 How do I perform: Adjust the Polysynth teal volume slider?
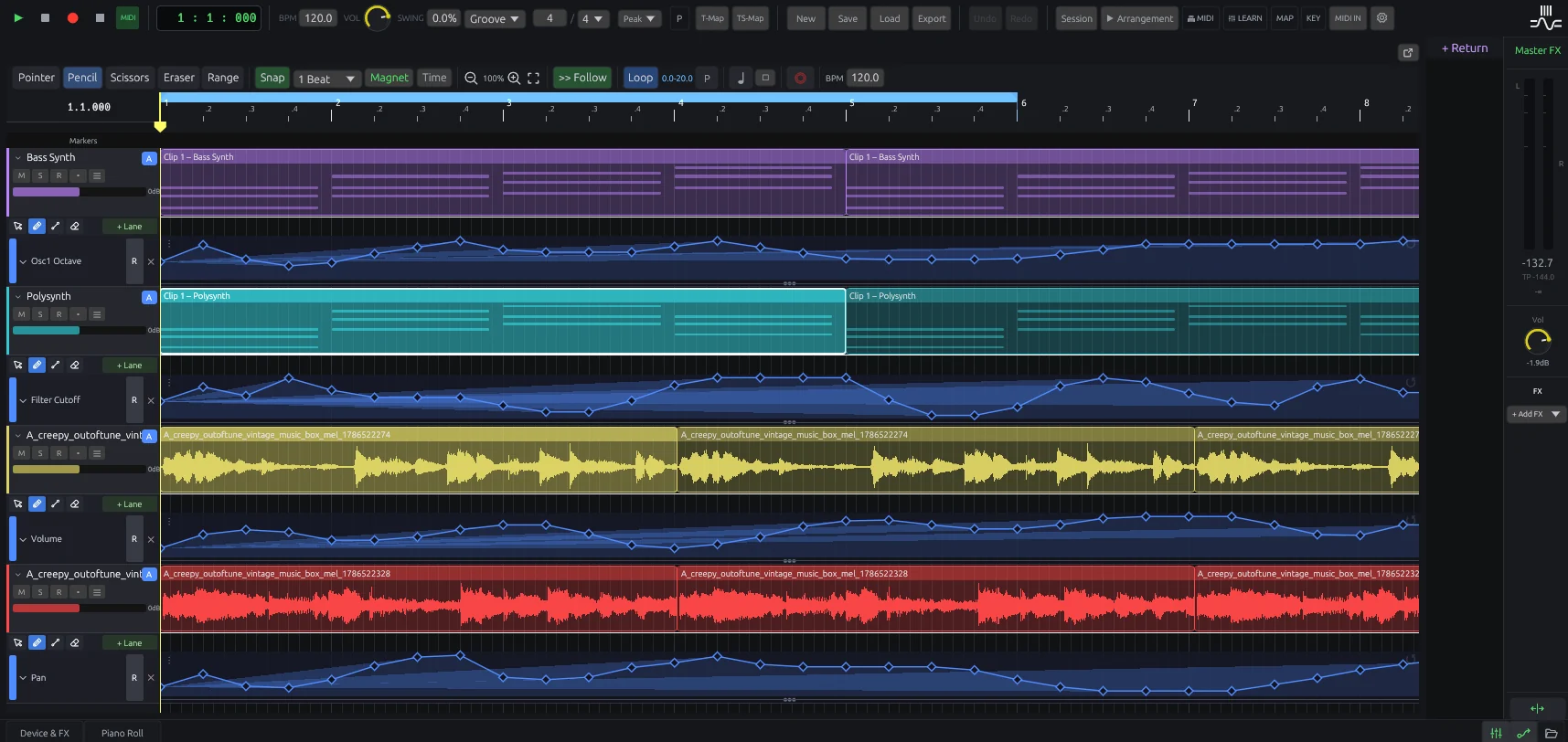pyautogui.click(x=79, y=331)
